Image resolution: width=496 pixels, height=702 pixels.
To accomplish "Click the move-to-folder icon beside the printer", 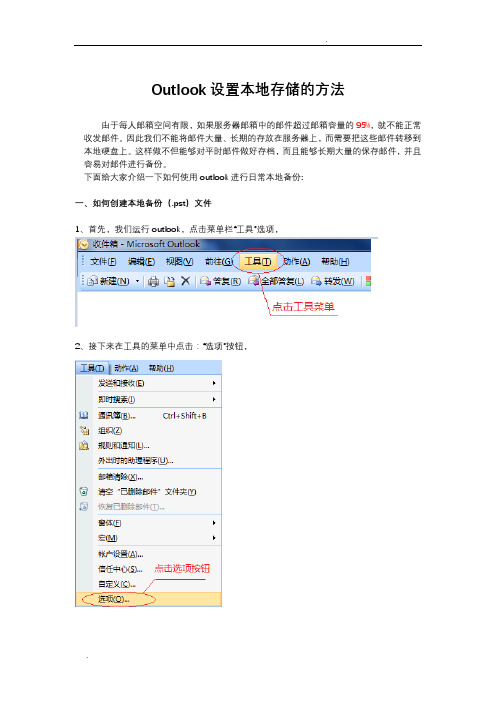I will pyautogui.click(x=170, y=281).
